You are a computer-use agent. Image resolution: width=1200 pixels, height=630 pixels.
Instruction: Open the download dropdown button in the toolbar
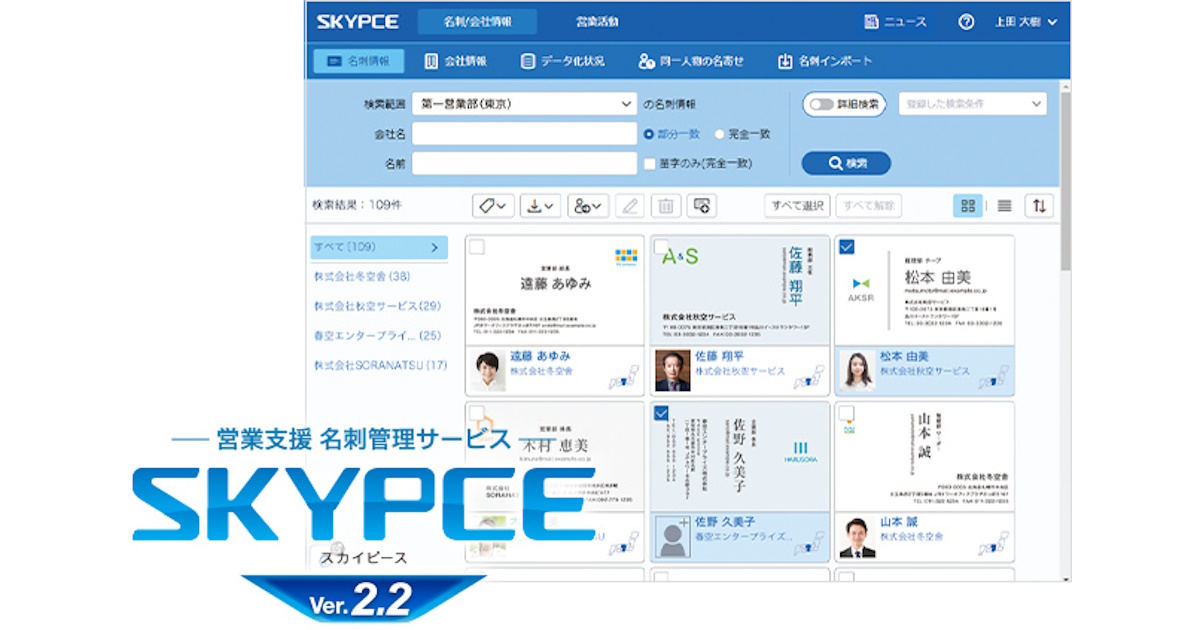pos(541,206)
